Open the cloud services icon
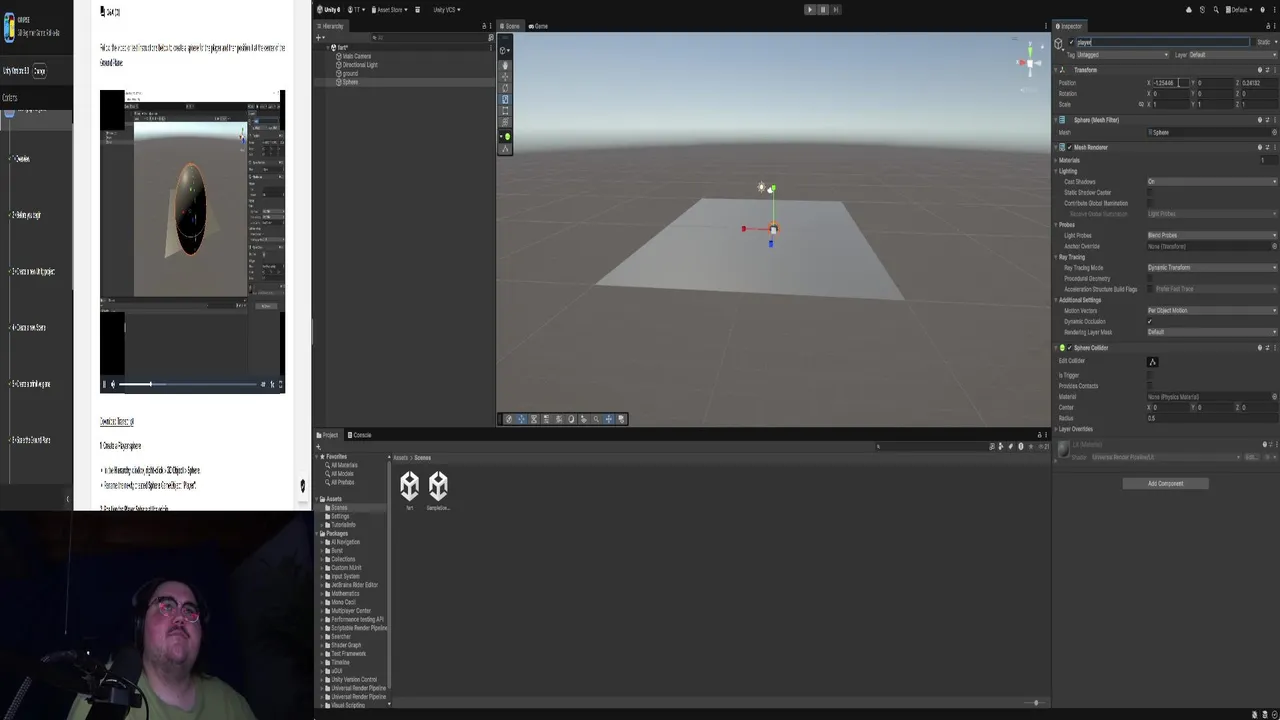 (x=1189, y=9)
